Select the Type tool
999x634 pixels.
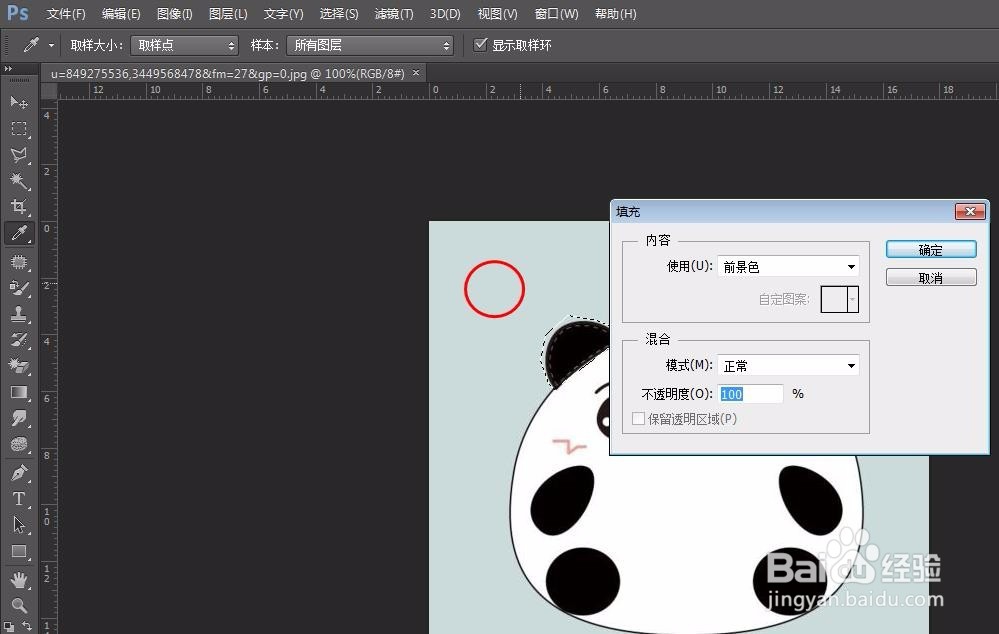pos(19,499)
